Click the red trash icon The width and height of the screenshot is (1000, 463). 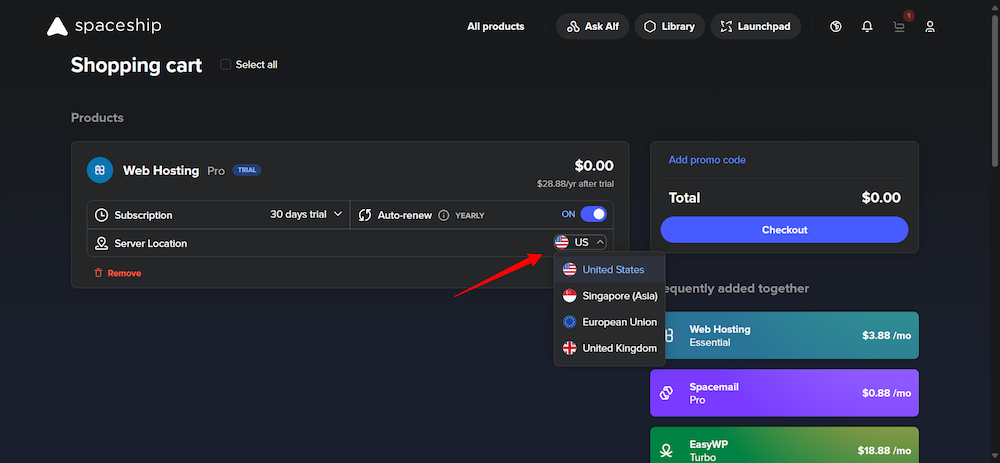[x=98, y=273]
